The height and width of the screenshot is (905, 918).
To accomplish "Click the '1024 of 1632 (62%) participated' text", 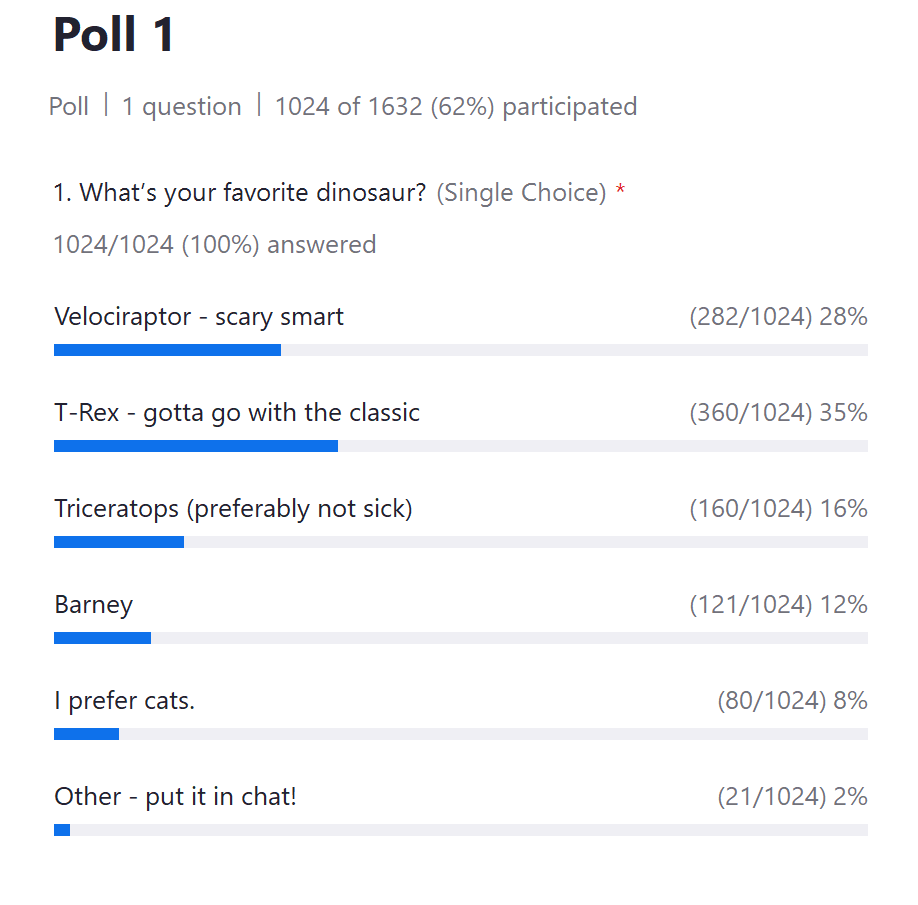I will [x=455, y=107].
